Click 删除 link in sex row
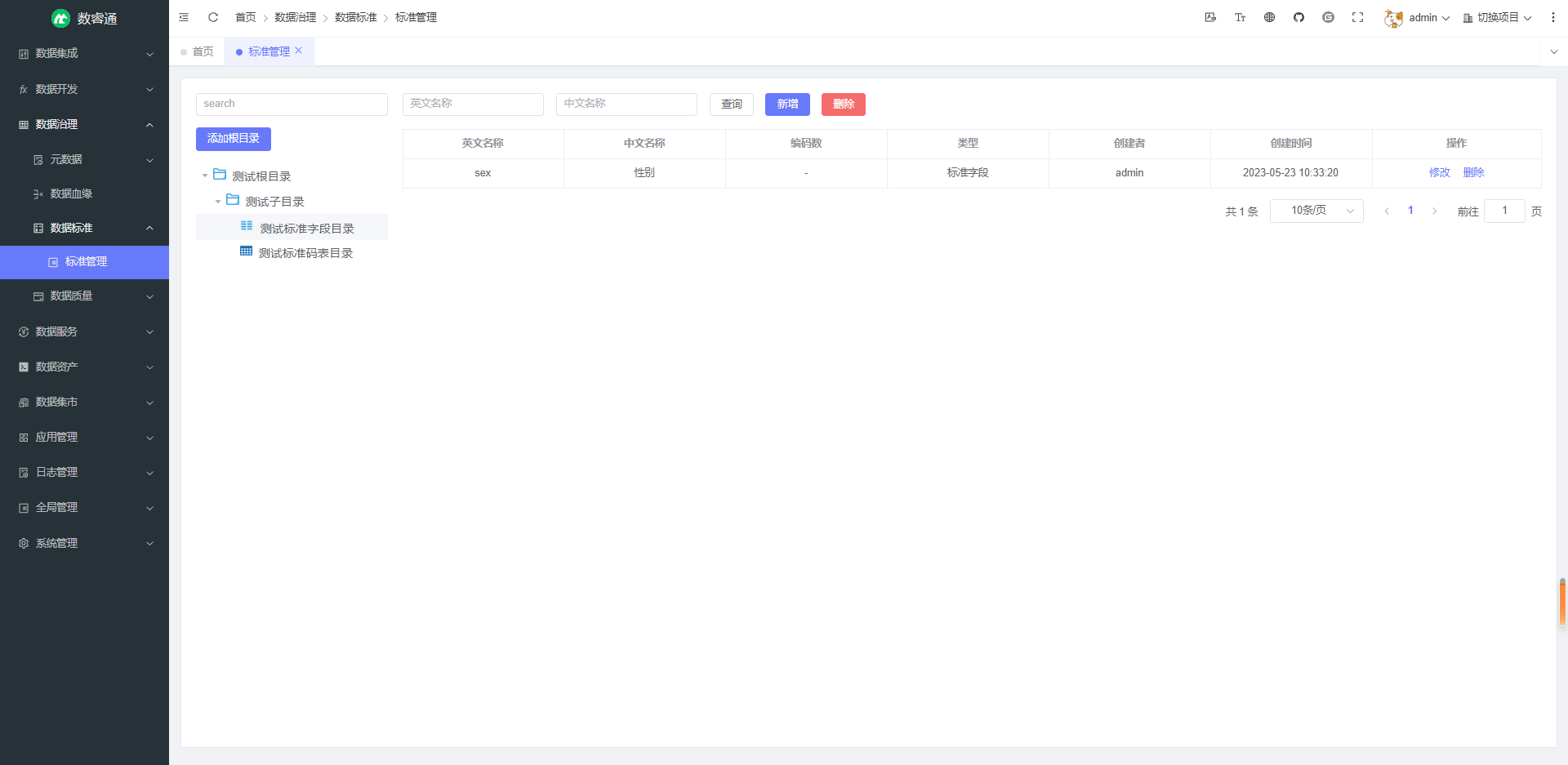Image resolution: width=1568 pixels, height=765 pixels. click(1474, 173)
